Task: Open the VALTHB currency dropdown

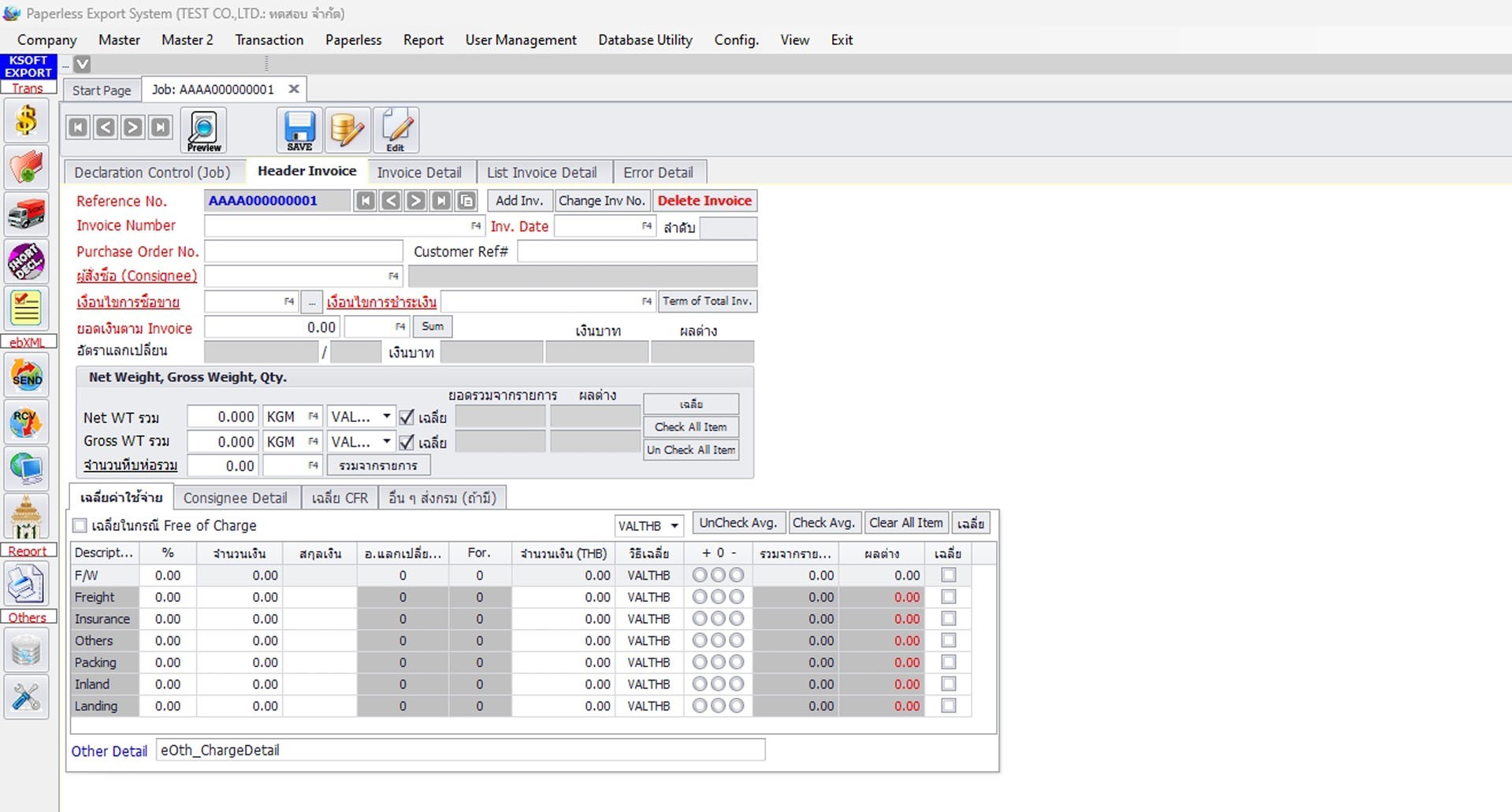Action: click(673, 525)
